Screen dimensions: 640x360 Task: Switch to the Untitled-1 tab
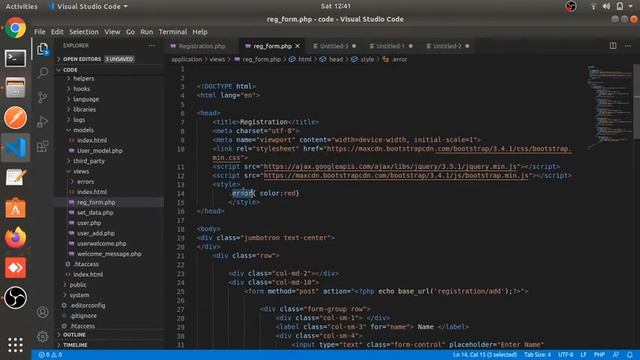[x=391, y=46]
